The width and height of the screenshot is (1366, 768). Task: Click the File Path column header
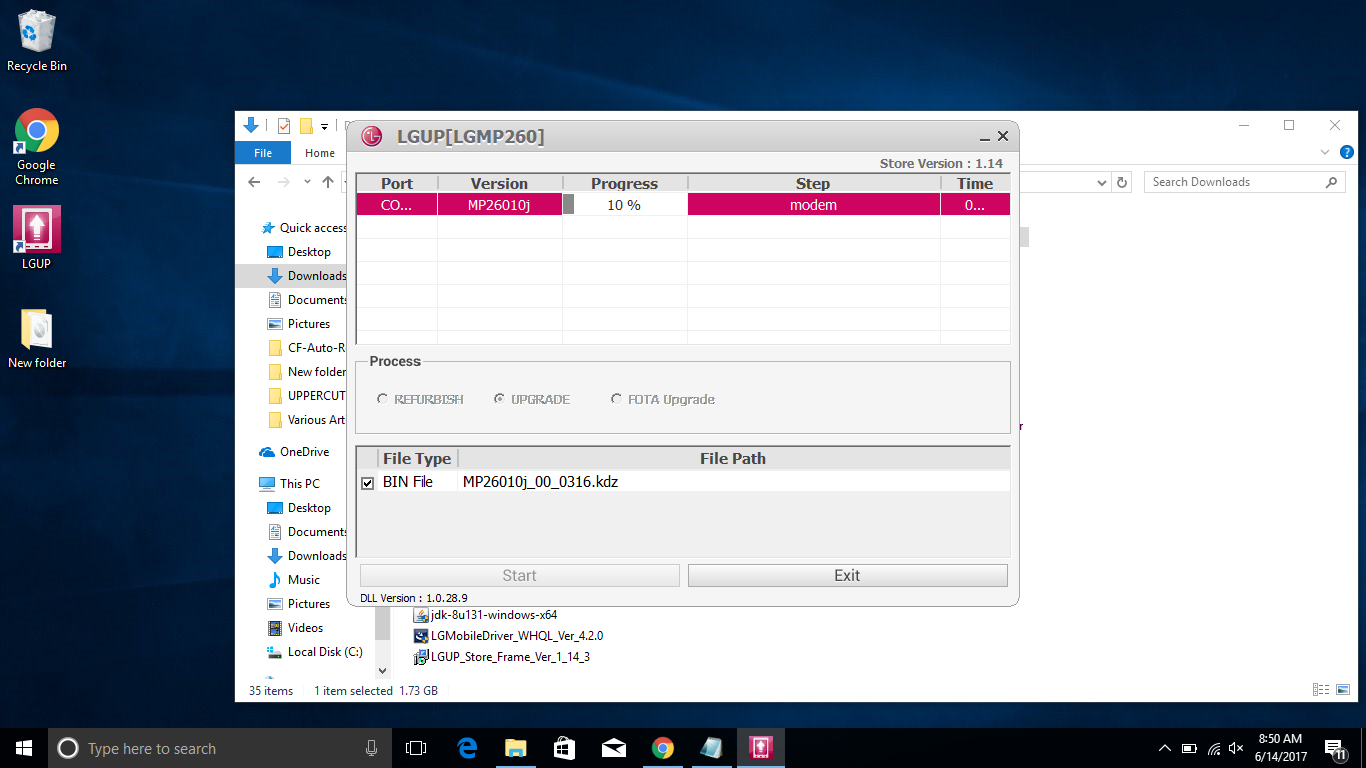coord(733,458)
